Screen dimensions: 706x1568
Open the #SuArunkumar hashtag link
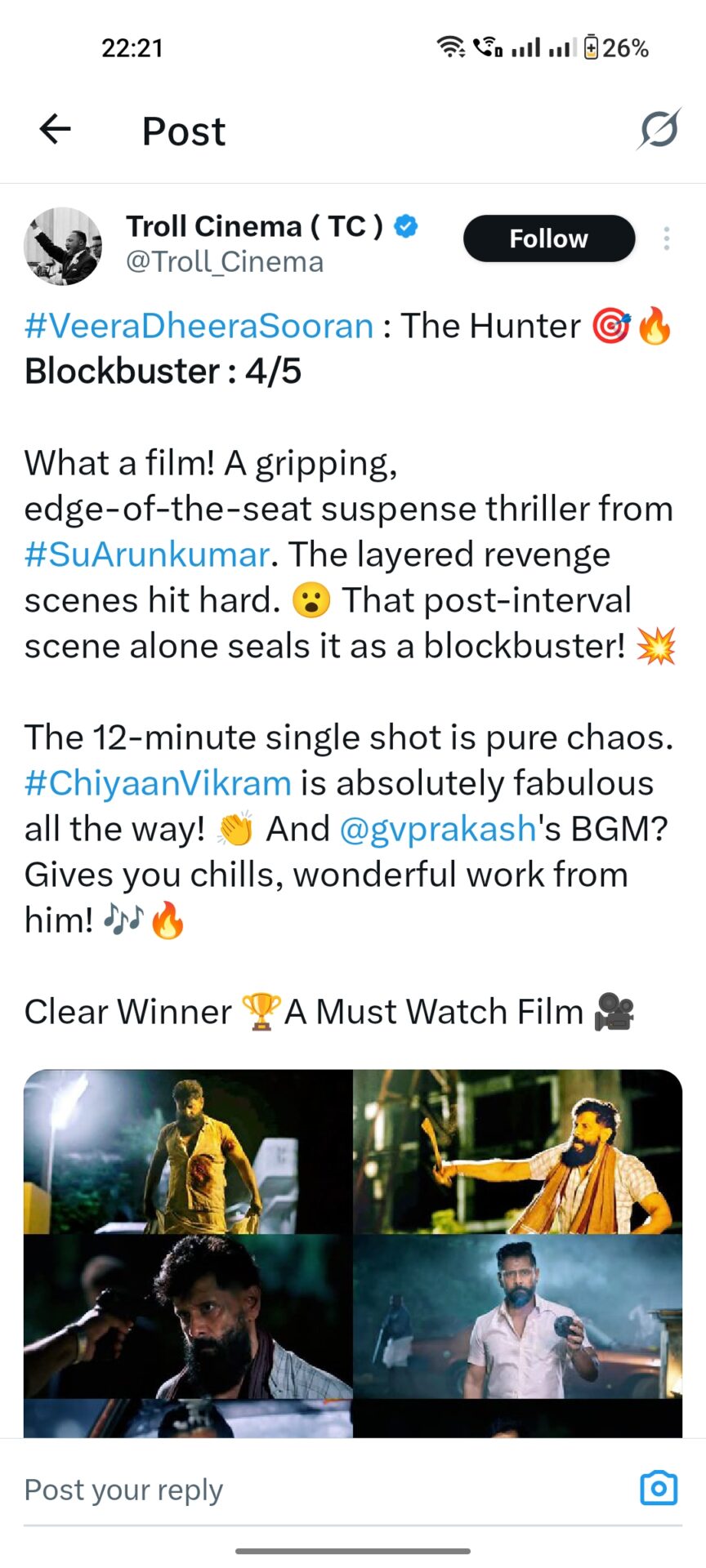(x=147, y=555)
